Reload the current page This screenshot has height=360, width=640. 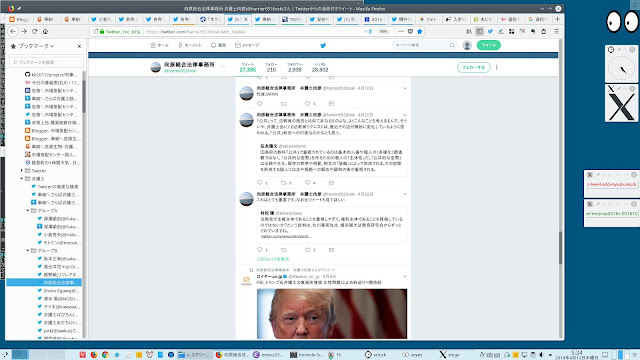point(35,31)
